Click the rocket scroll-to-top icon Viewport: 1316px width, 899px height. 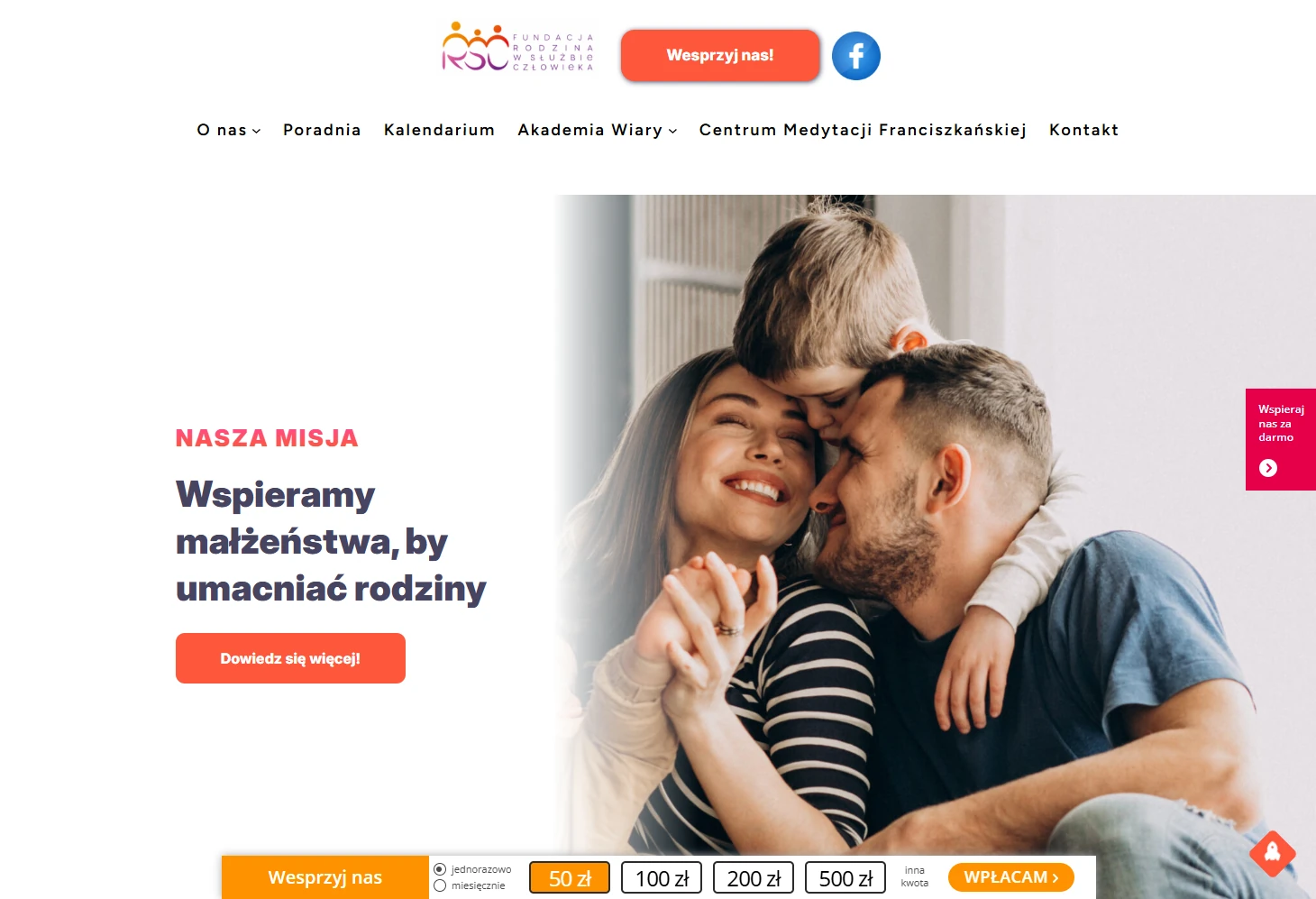(x=1272, y=852)
